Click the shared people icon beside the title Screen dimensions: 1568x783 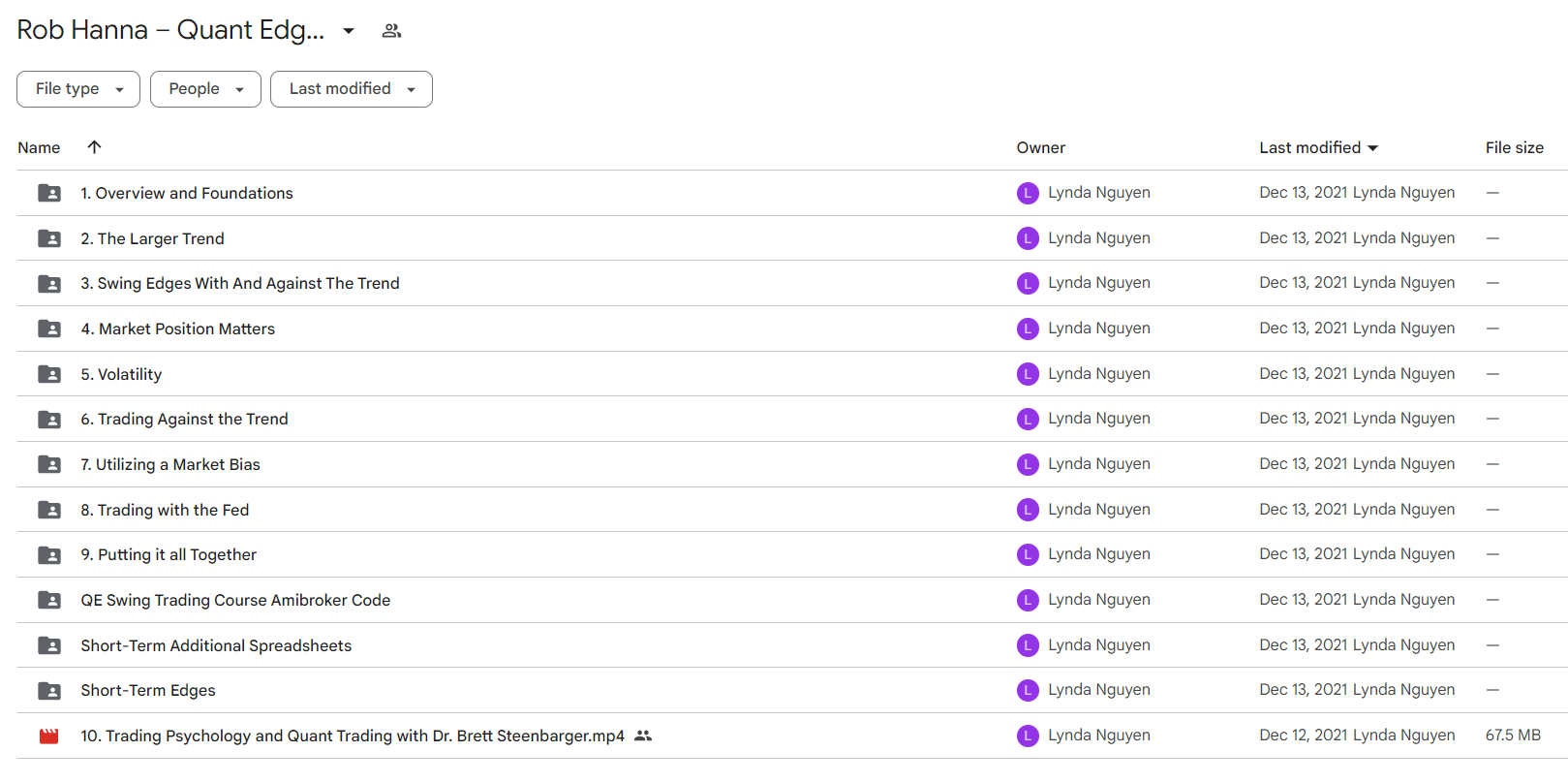tap(391, 31)
